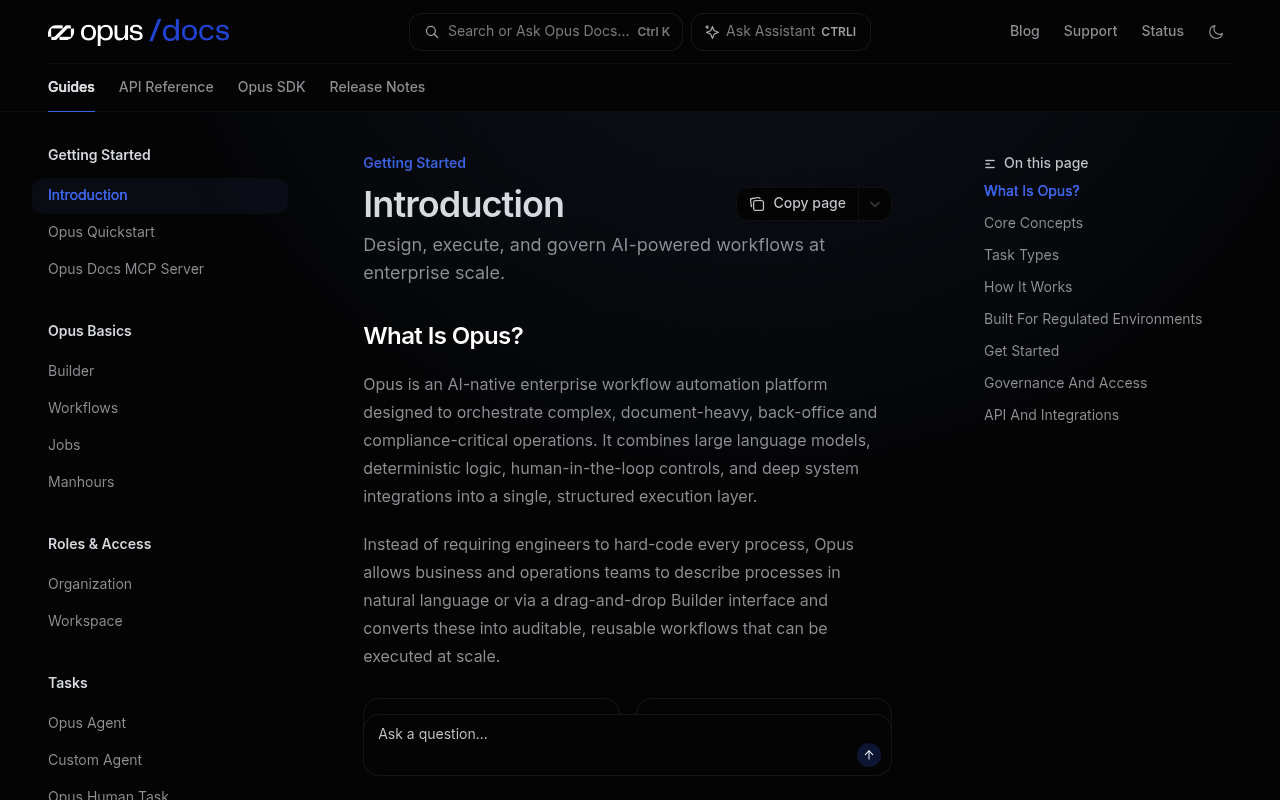The image size is (1280, 800).
Task: Click the Opus docs logo
Action: (139, 32)
